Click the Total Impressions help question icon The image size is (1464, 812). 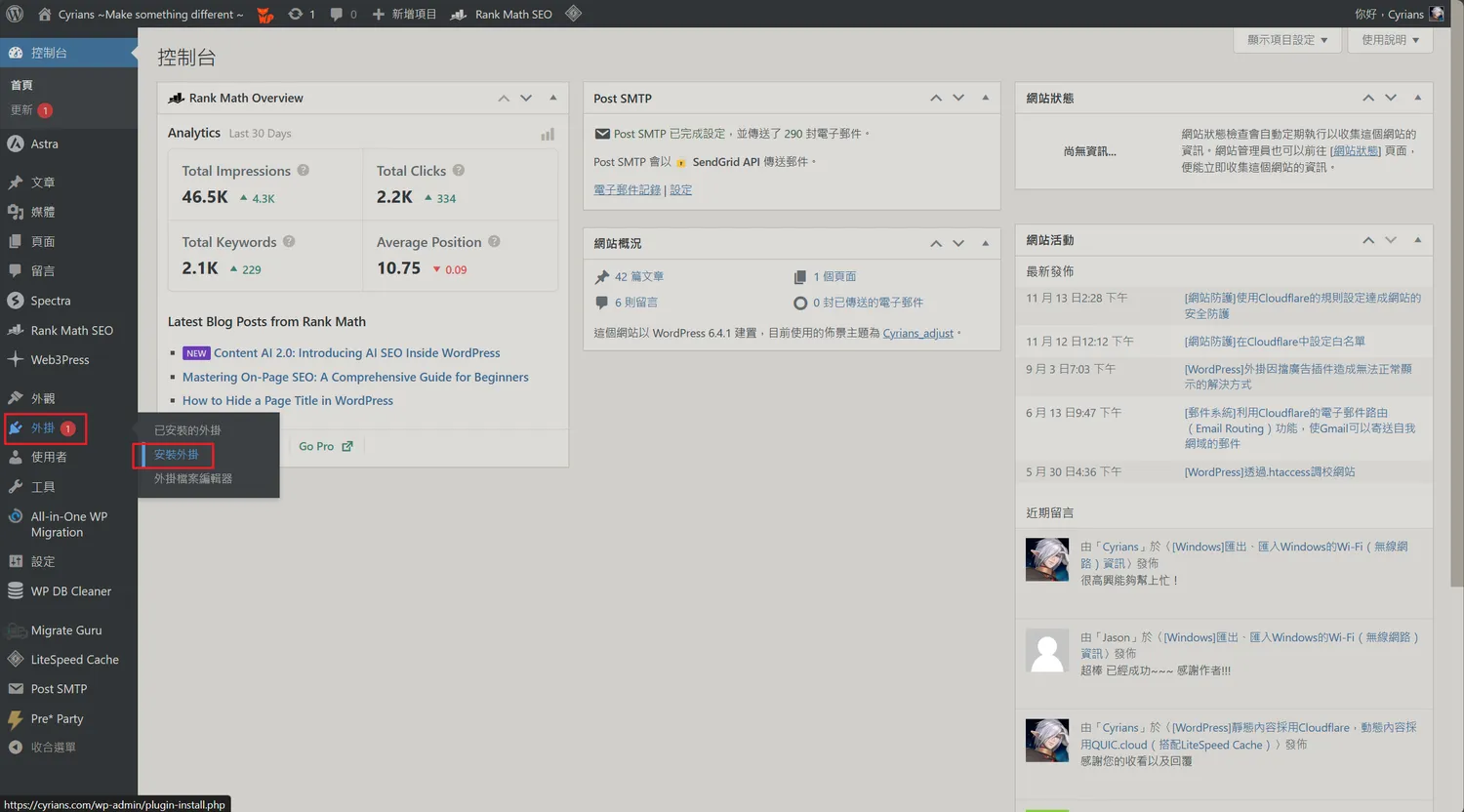click(x=304, y=171)
